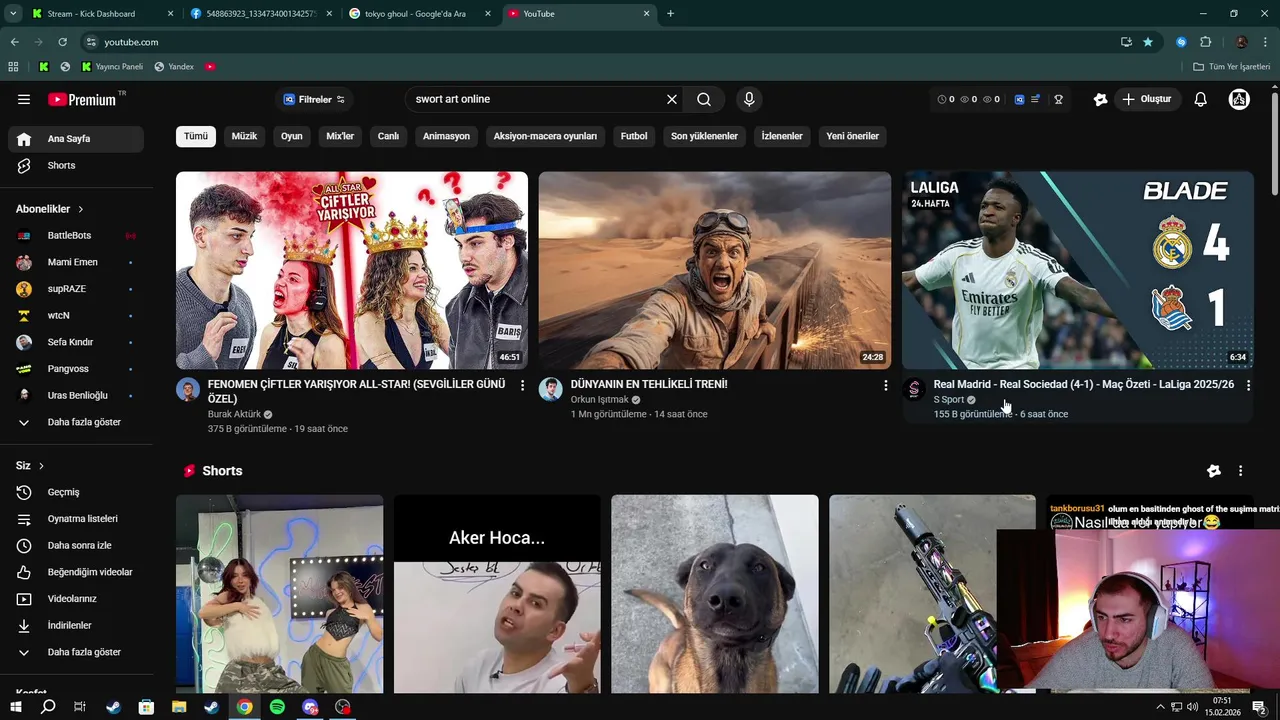The image size is (1280, 720).
Task: Open the browser extensions puzzle icon
Action: coord(1205,42)
